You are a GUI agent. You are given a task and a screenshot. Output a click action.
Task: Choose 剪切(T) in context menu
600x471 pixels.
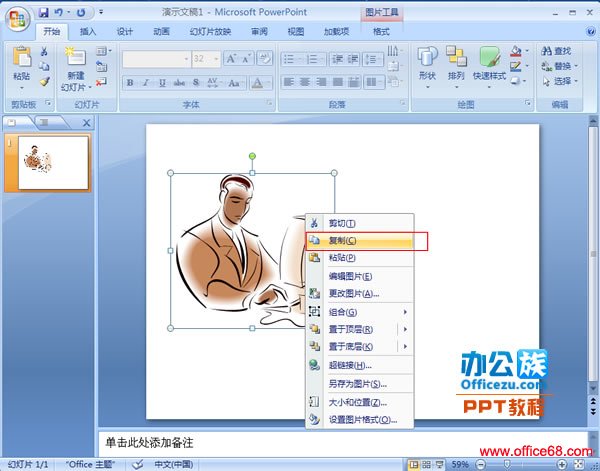point(360,223)
